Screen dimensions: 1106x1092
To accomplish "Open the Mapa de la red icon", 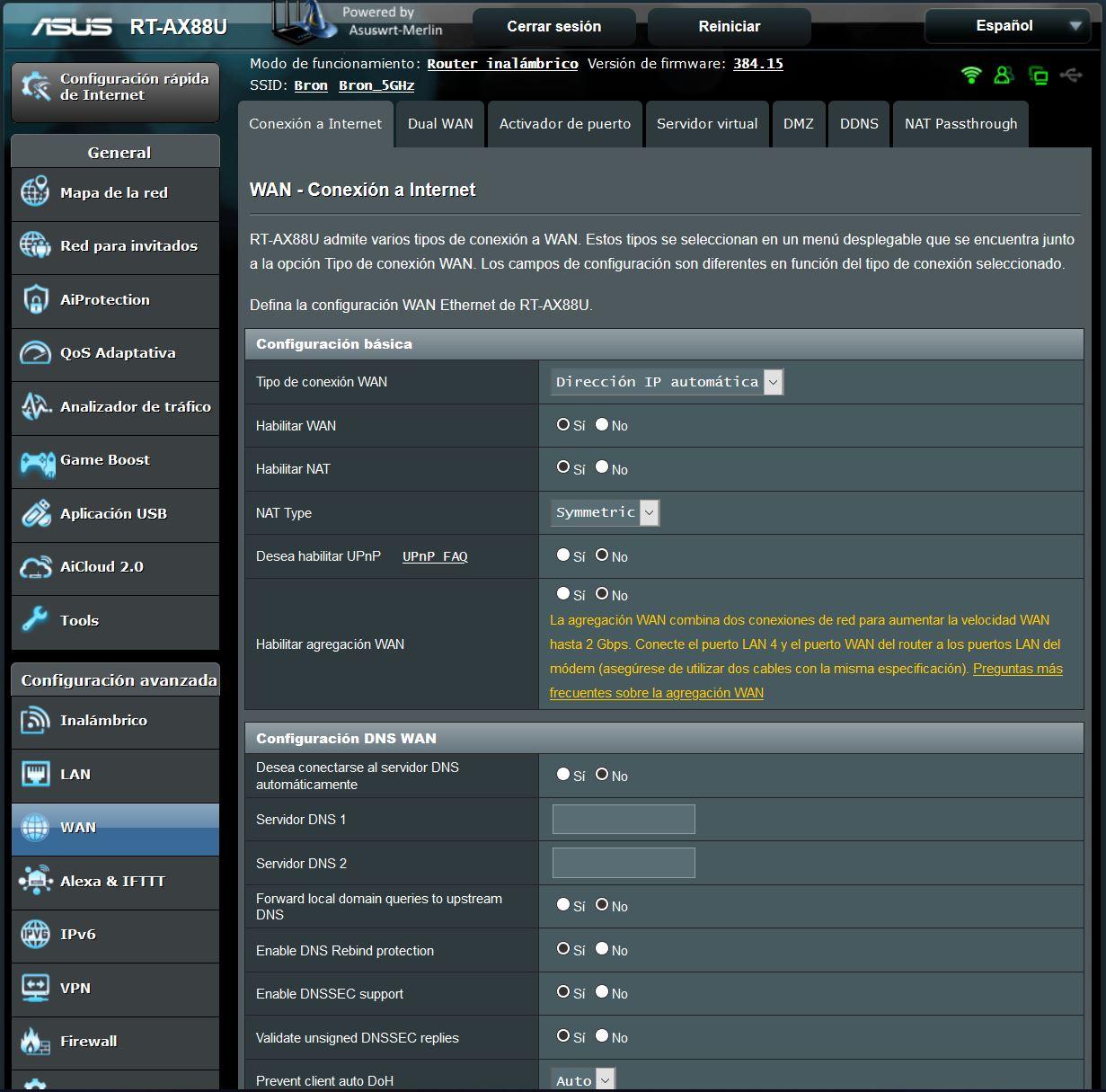I will click(x=35, y=192).
